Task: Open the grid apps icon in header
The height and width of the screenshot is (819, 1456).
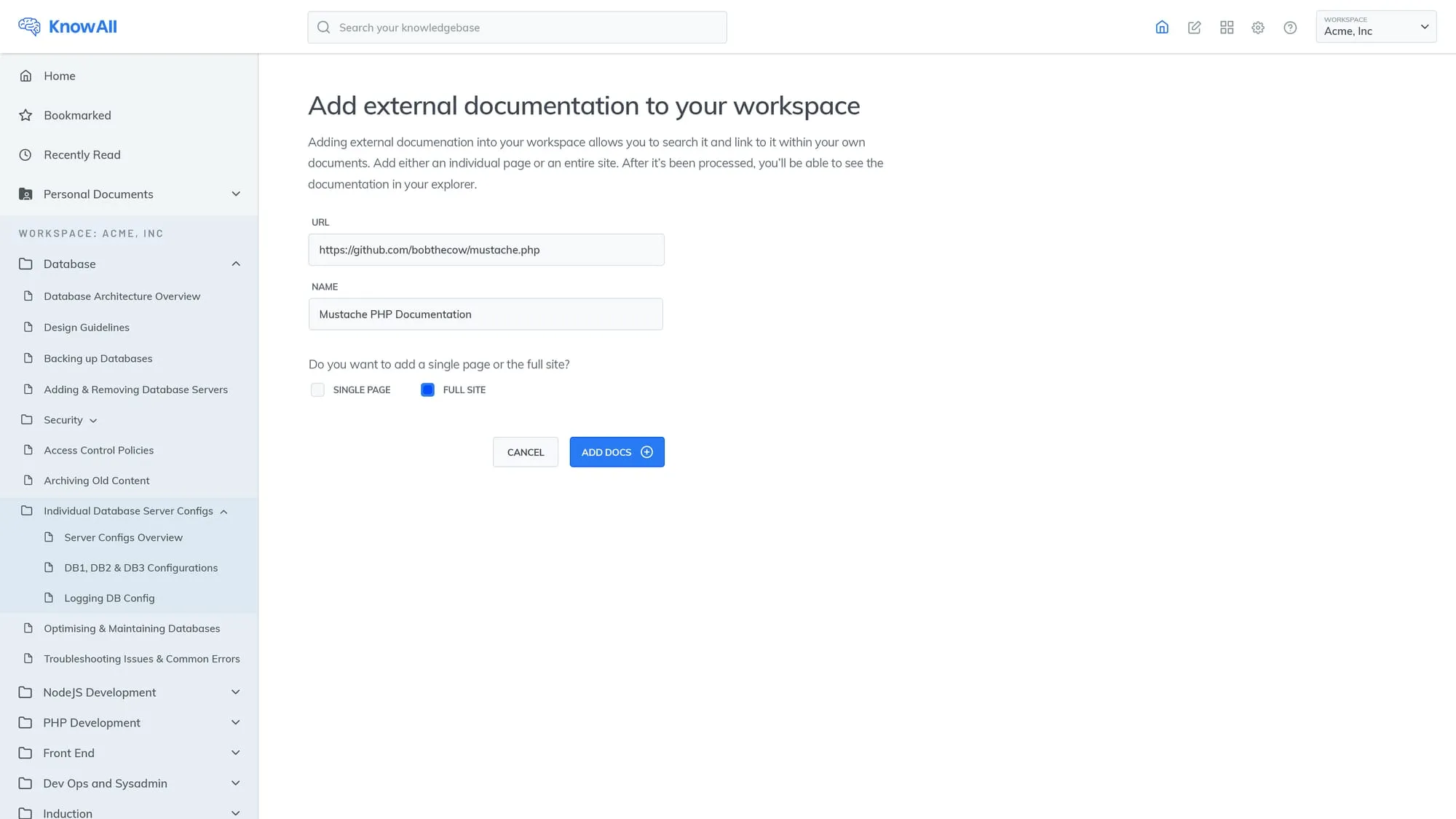Action: [1227, 28]
